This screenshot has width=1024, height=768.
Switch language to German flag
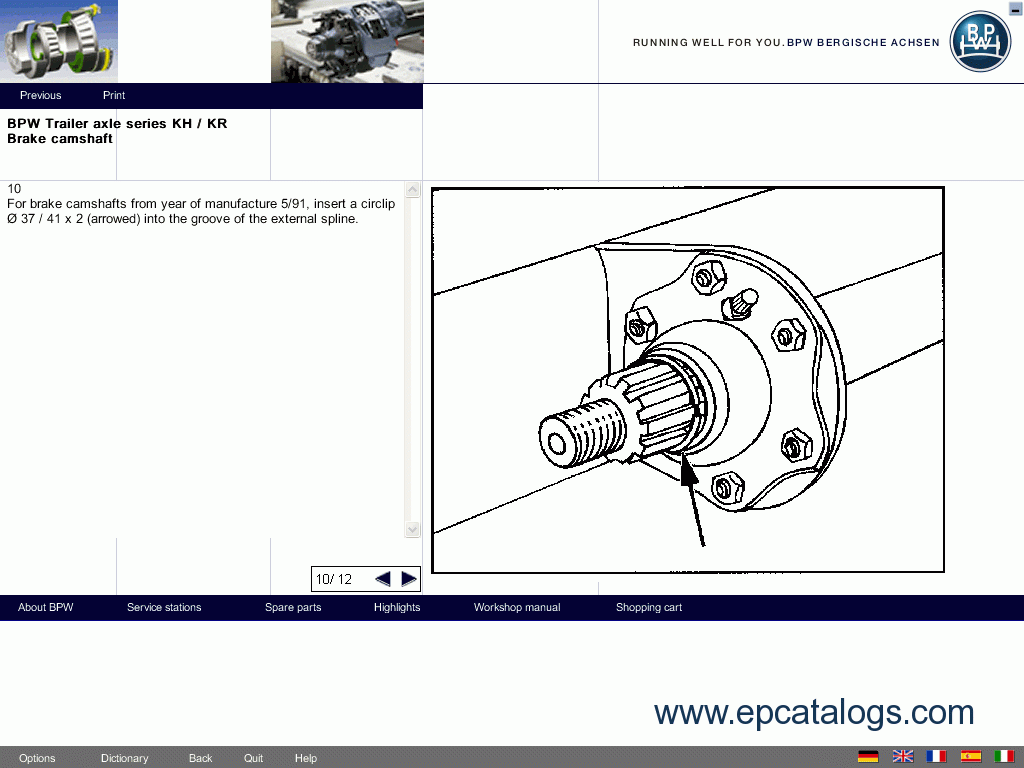868,757
